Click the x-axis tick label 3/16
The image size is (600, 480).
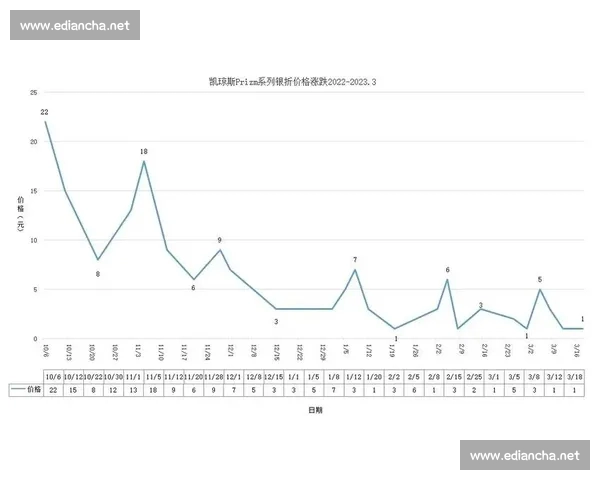click(x=577, y=351)
